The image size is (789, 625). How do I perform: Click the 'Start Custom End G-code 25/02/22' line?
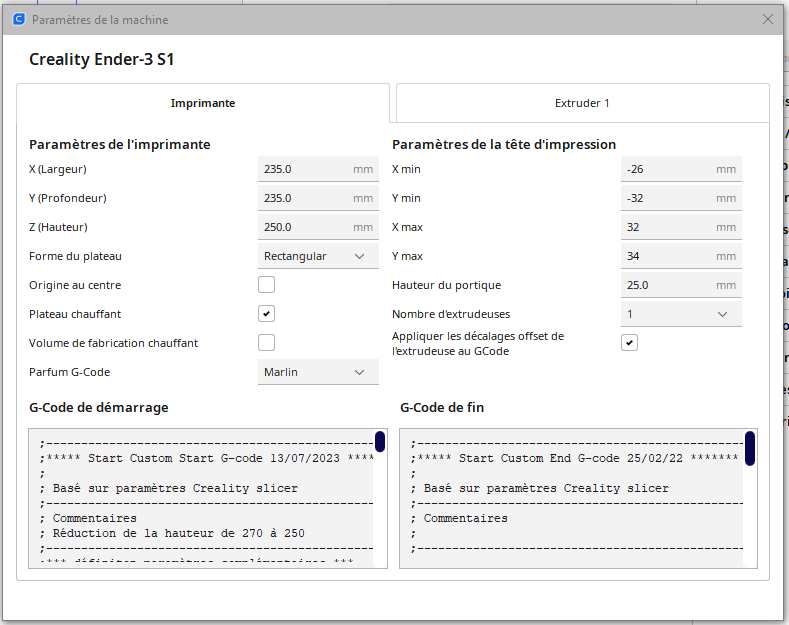574,458
